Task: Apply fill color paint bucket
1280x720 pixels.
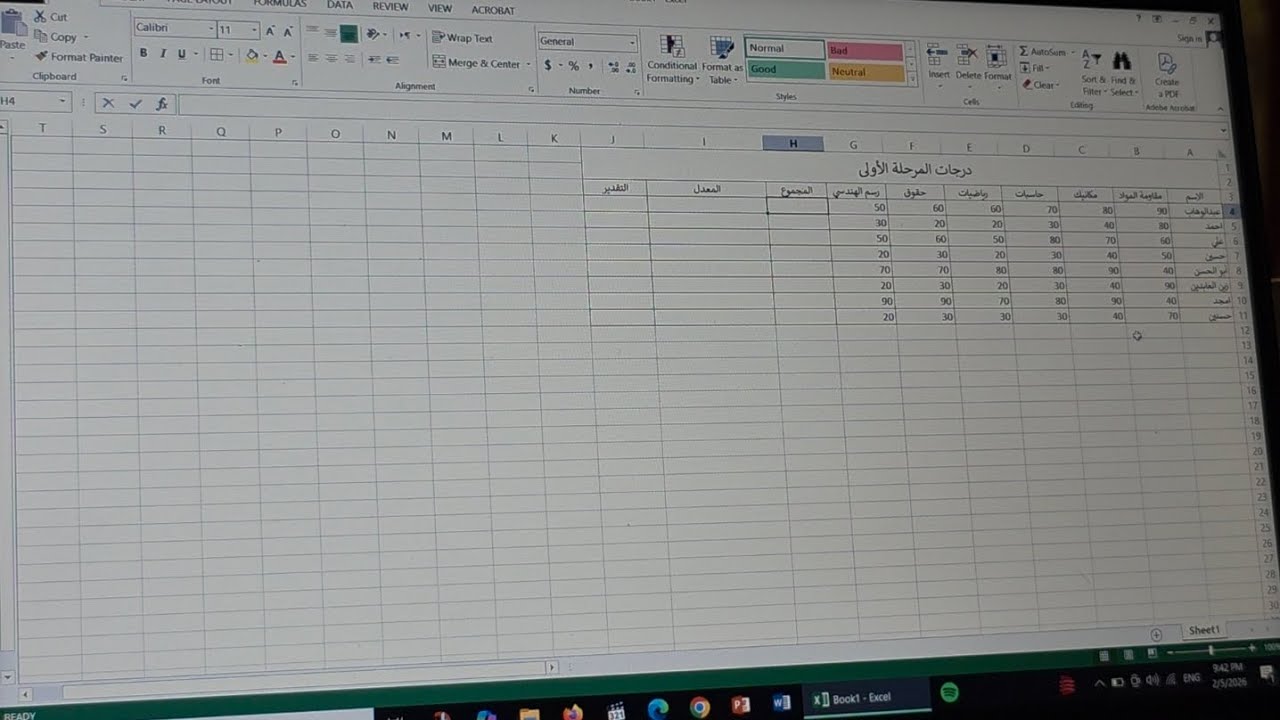Action: 251,55
